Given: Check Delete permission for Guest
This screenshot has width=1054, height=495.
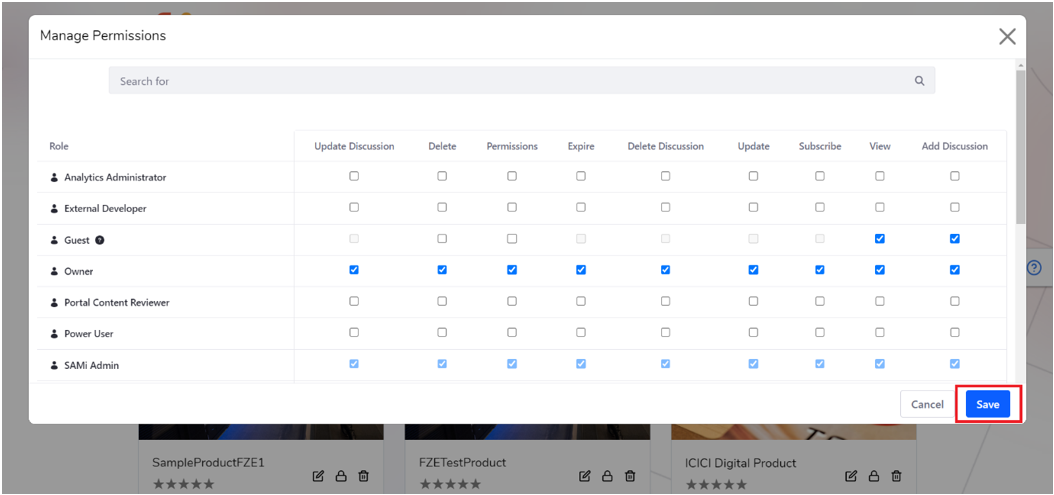Looking at the screenshot, I should pos(442,239).
